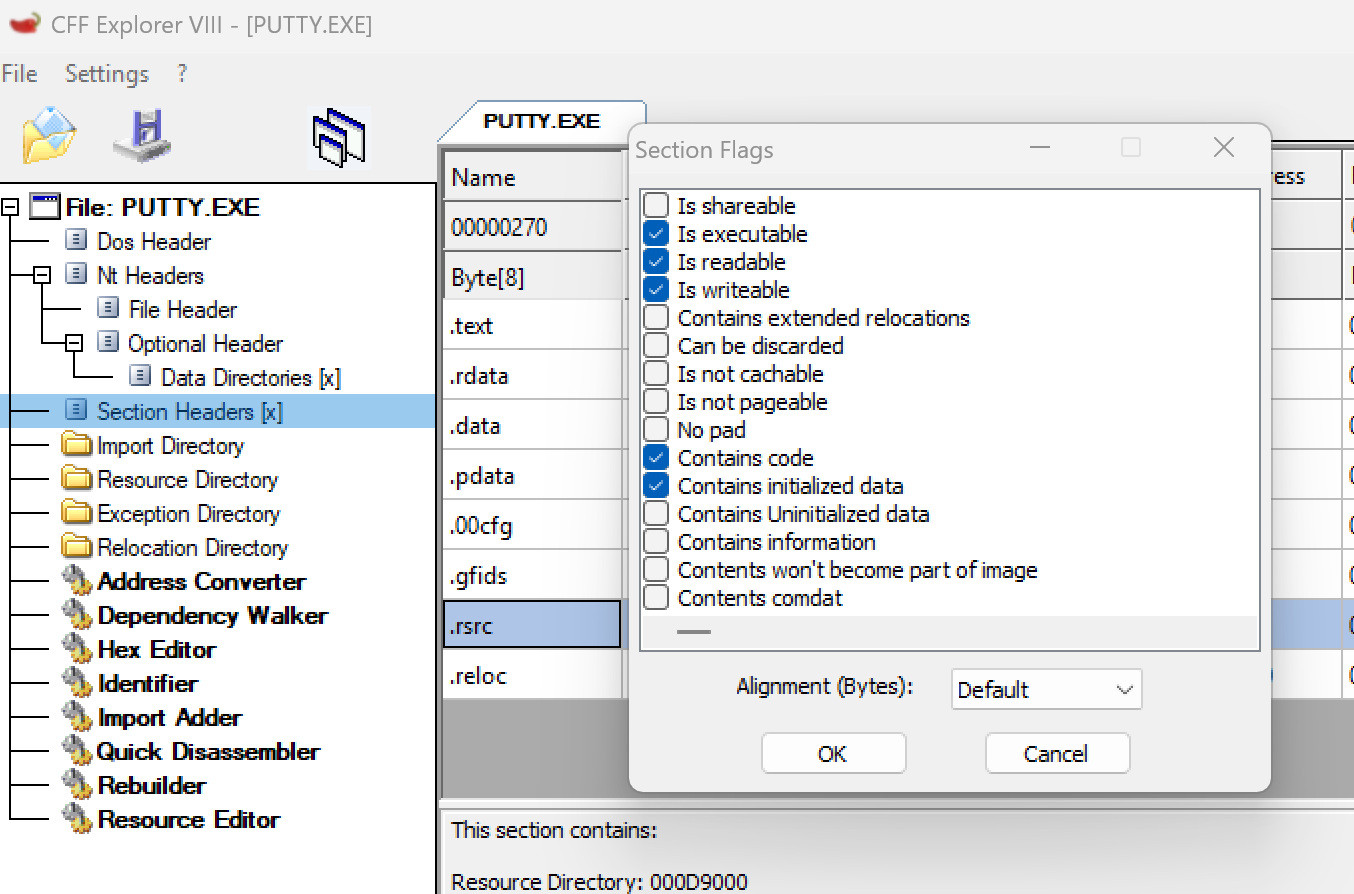This screenshot has width=1354, height=894.
Task: Select the .00cfg section row
Action: pos(532,525)
